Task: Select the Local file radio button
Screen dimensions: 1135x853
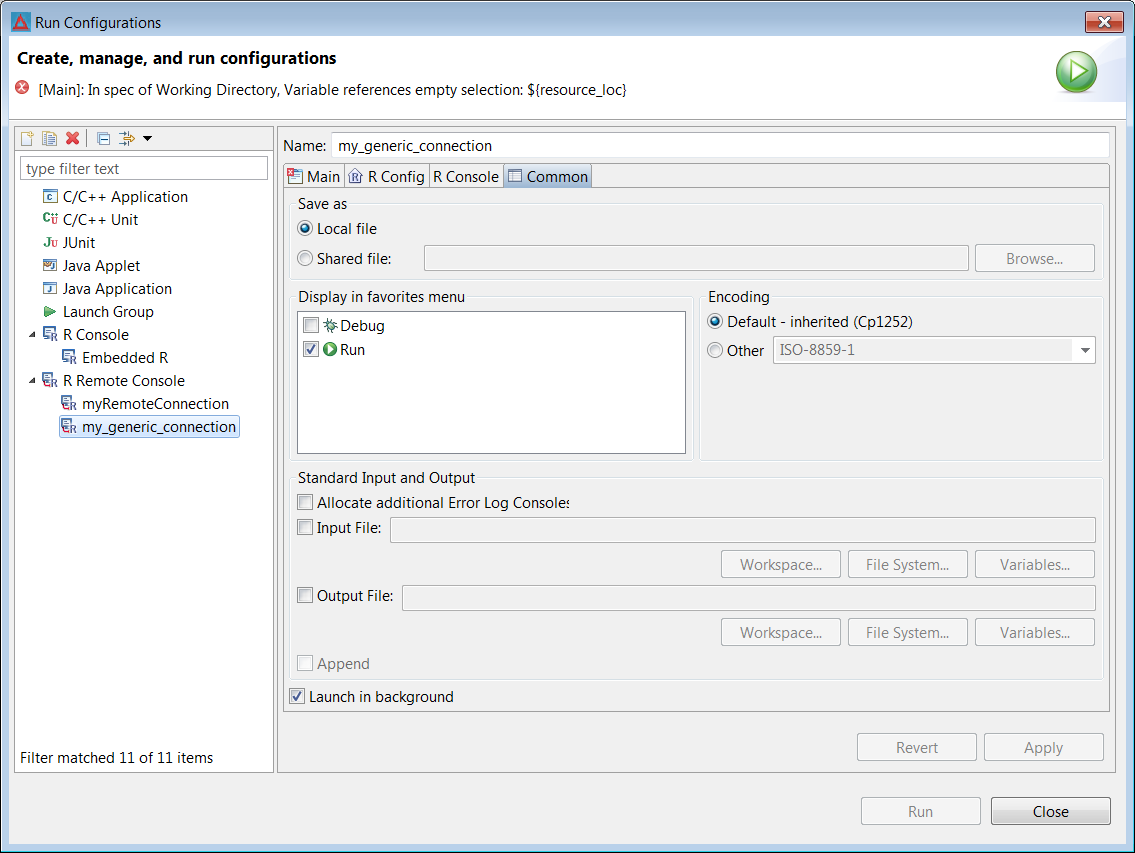Action: click(x=305, y=228)
